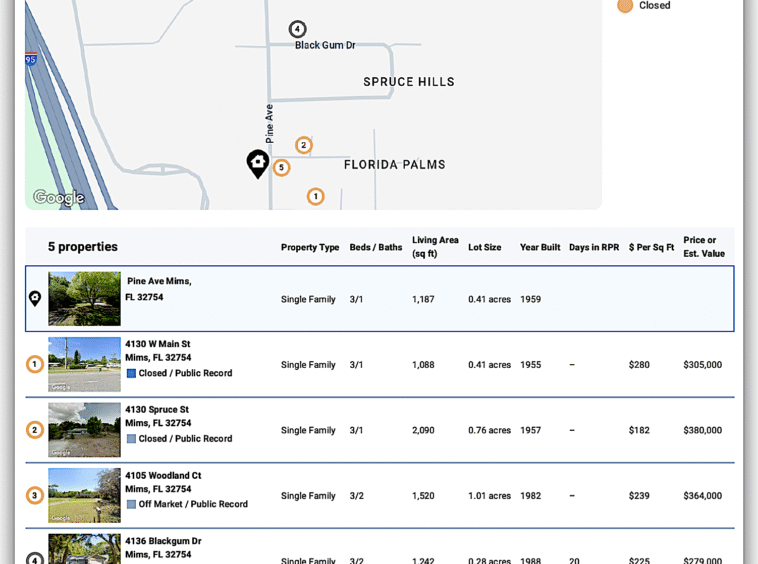
Task: Select map marker 2 above Florida Palms
Action: tap(304, 145)
